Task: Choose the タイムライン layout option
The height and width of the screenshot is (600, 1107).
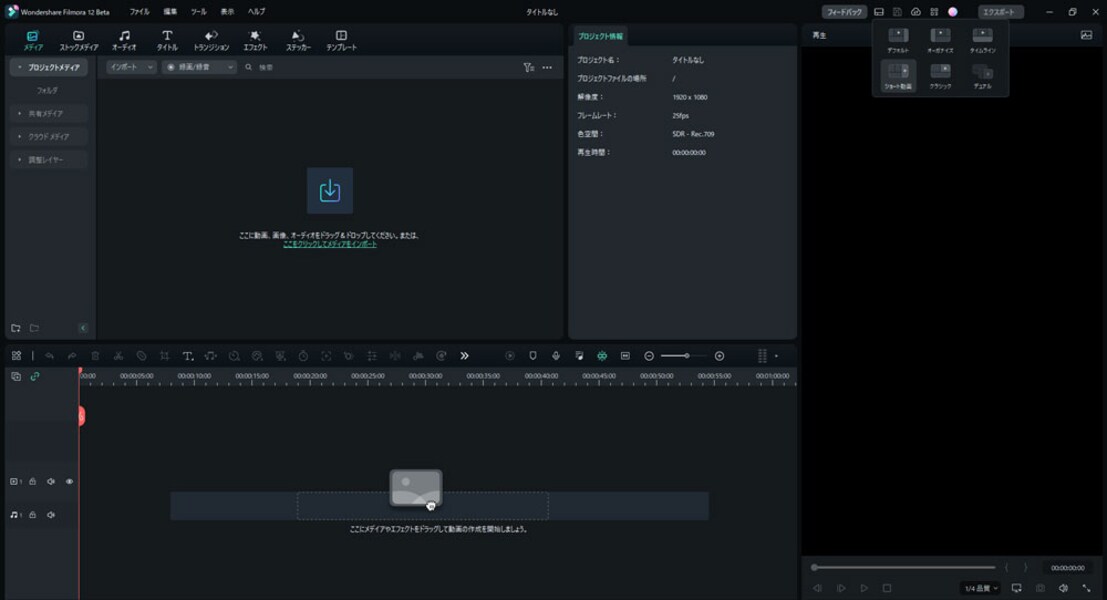Action: pos(982,40)
